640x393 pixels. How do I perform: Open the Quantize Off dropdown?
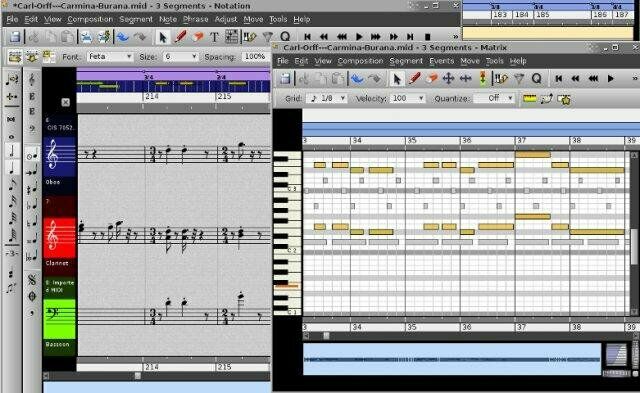494,98
